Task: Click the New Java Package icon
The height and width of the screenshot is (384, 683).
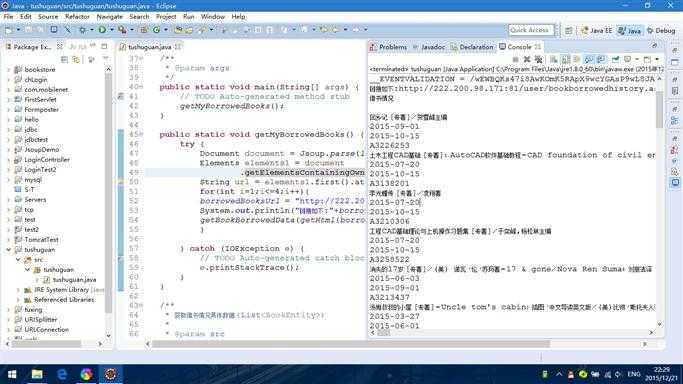Action: point(144,30)
